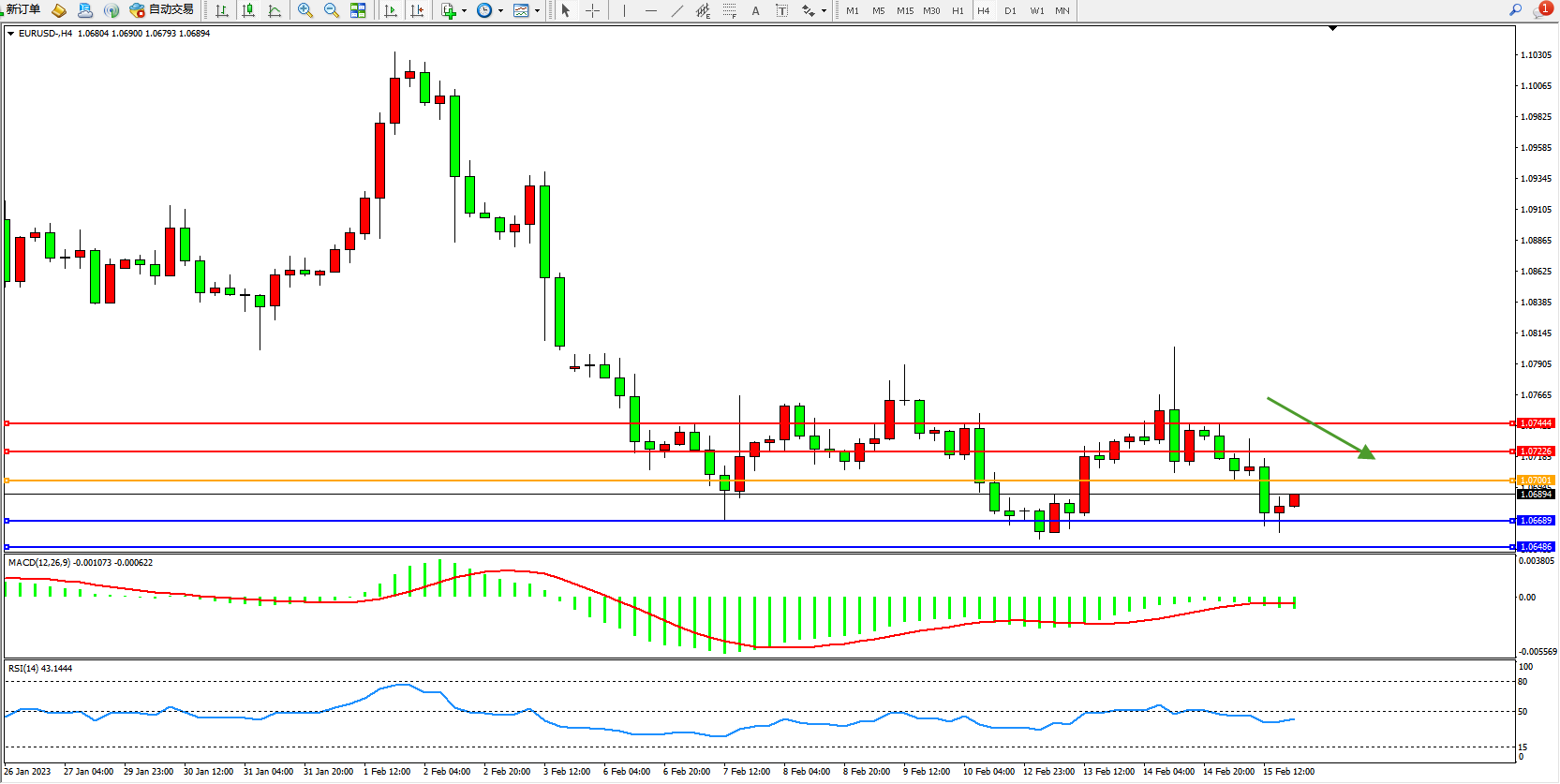Open the search magnifier at top right
The height and width of the screenshot is (784, 1560).
[x=1515, y=10]
